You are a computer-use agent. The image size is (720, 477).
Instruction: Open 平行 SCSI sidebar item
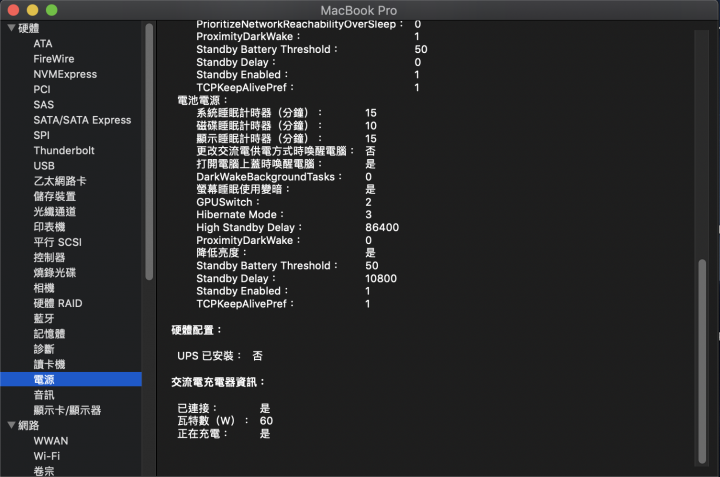pos(57,242)
